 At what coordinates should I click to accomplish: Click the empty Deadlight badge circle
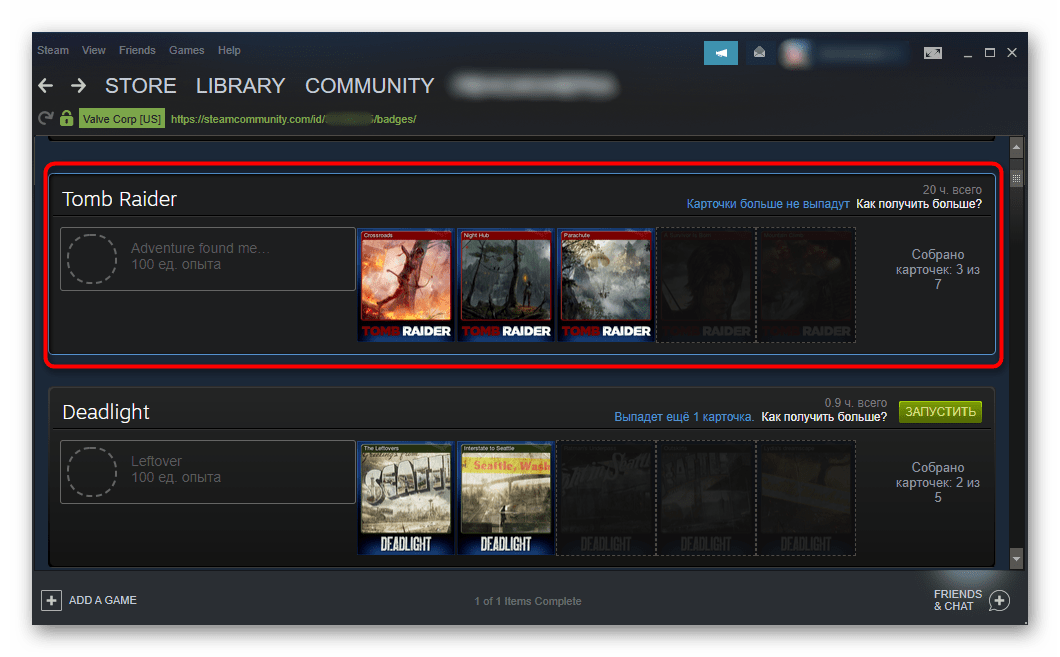[x=92, y=472]
